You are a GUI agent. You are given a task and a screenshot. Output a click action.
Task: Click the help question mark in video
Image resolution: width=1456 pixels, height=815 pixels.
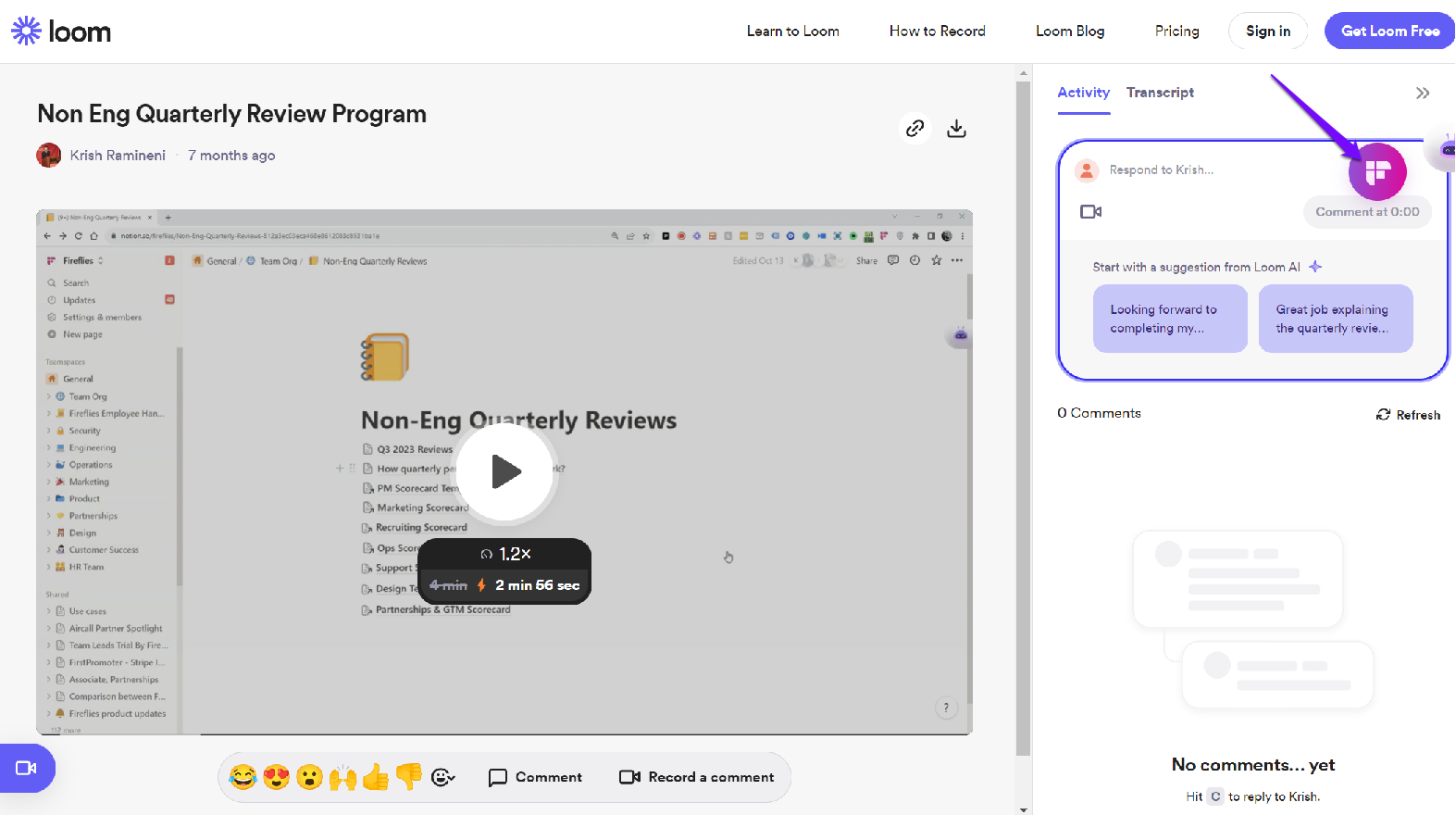[x=945, y=708]
